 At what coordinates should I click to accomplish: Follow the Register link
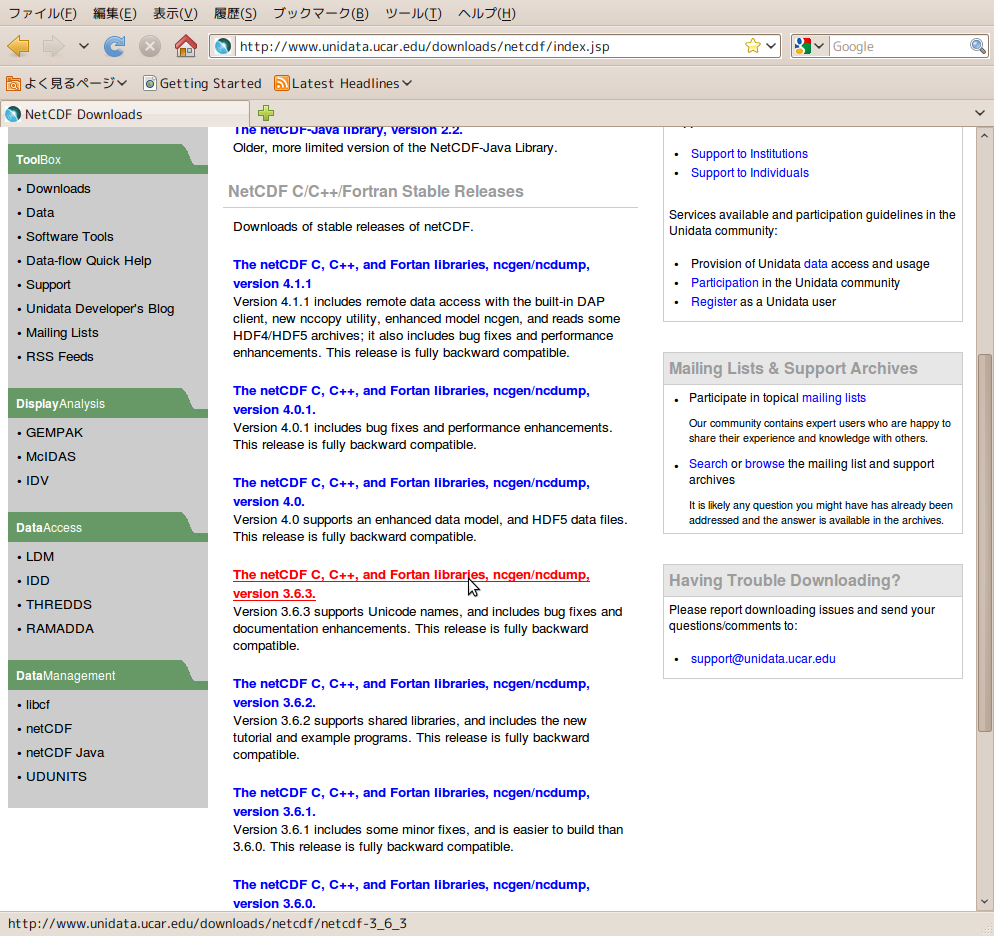coord(714,302)
